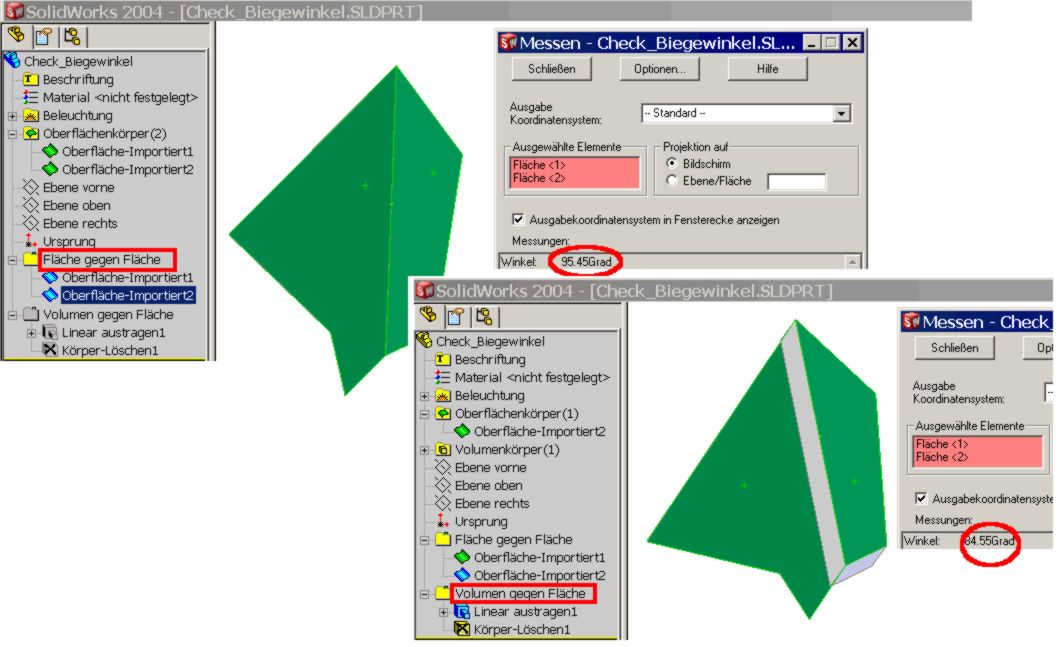Select Oberfläche-Importiert1 under Fläche gegen Fläche, lower tree
Image resolution: width=1058 pixels, height=647 pixels.
click(539, 557)
